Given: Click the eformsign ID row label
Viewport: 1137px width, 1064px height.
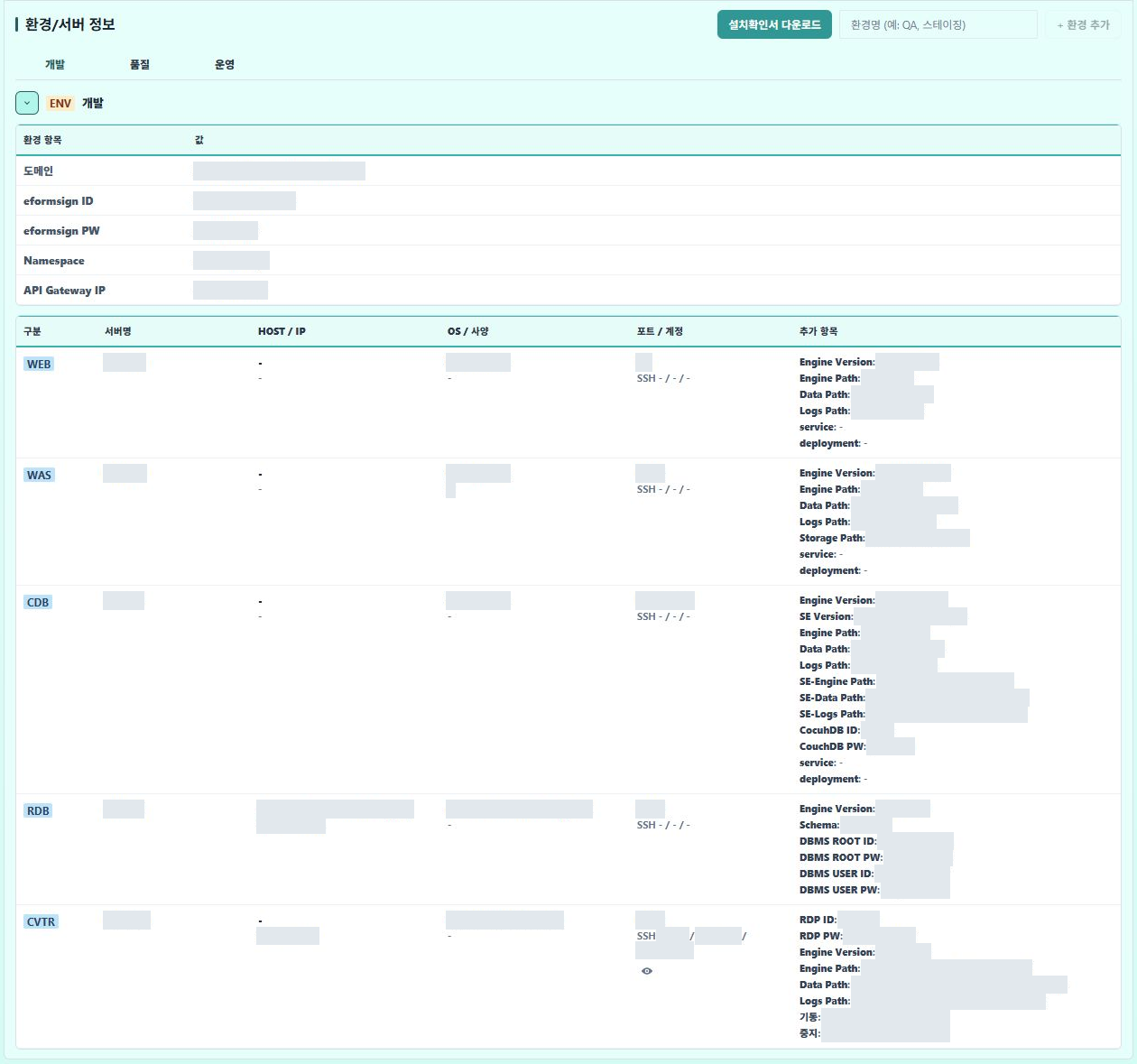Looking at the screenshot, I should click(59, 201).
